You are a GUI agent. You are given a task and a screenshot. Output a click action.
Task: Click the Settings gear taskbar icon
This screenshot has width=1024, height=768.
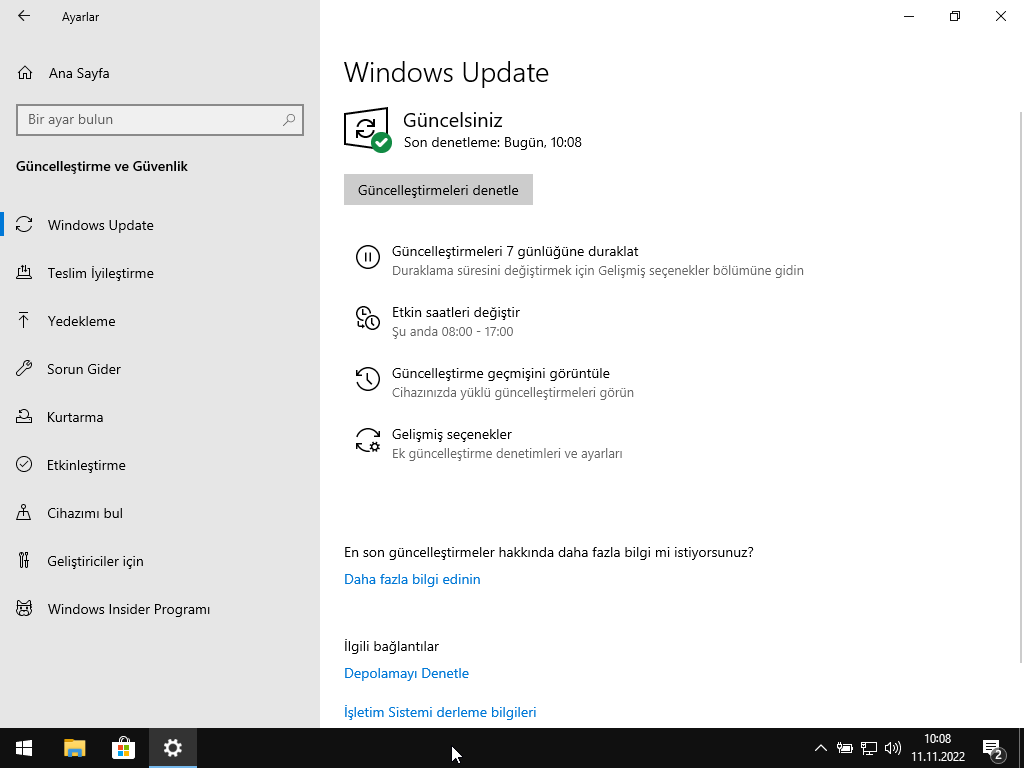(x=172, y=748)
